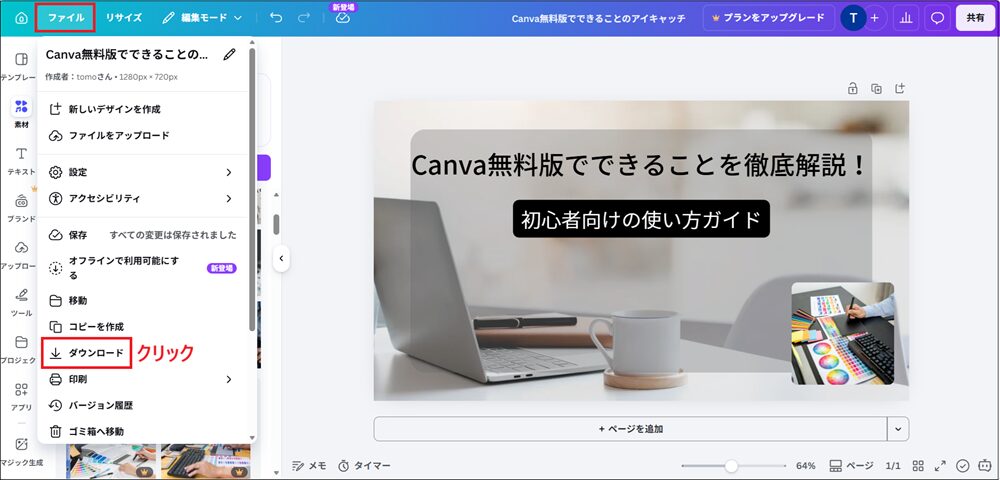Select コピーを作成 menu entry
This screenshot has width=1000, height=480.
(142, 326)
